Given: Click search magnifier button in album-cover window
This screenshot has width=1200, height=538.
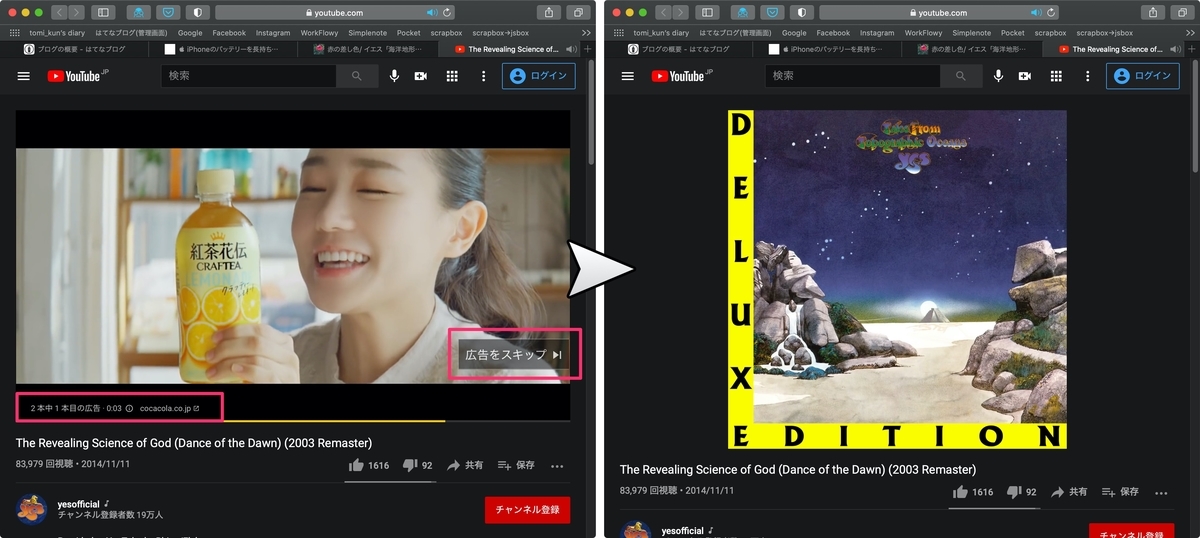Looking at the screenshot, I should pos(961,76).
